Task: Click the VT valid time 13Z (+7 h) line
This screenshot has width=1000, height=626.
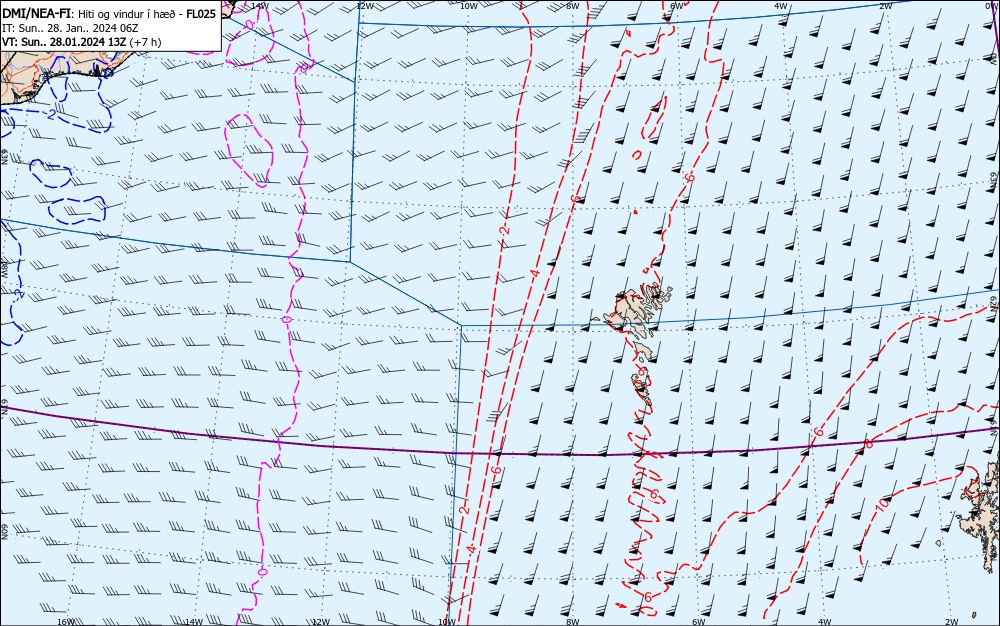Action: click(x=82, y=42)
